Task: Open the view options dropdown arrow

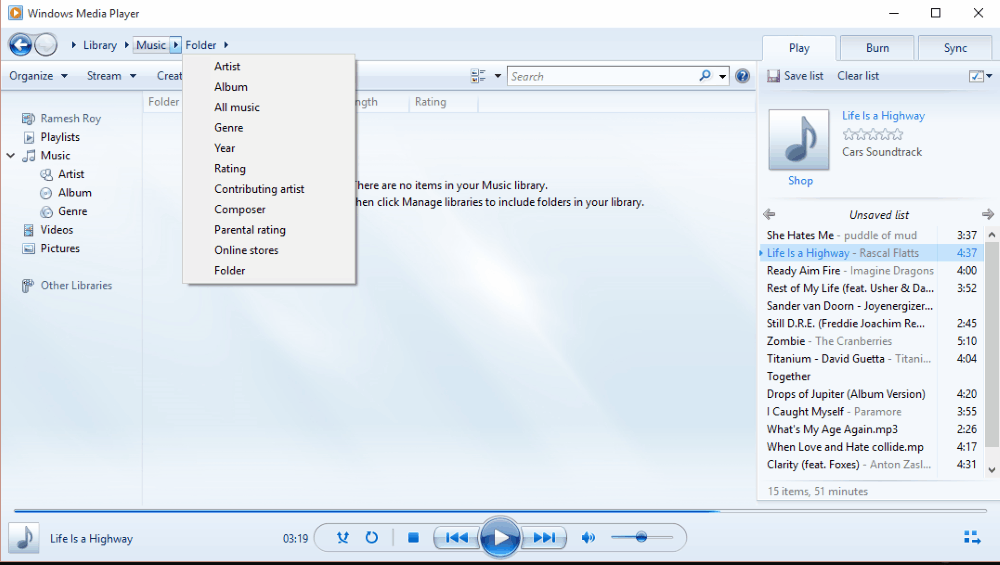Action: 497,76
